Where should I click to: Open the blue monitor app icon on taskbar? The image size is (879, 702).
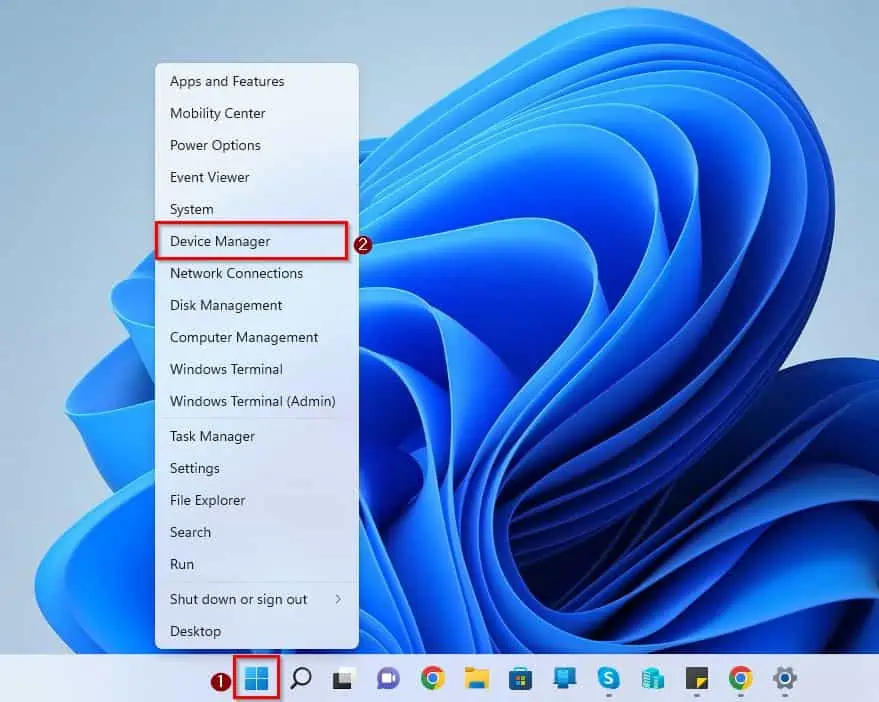pos(565,678)
